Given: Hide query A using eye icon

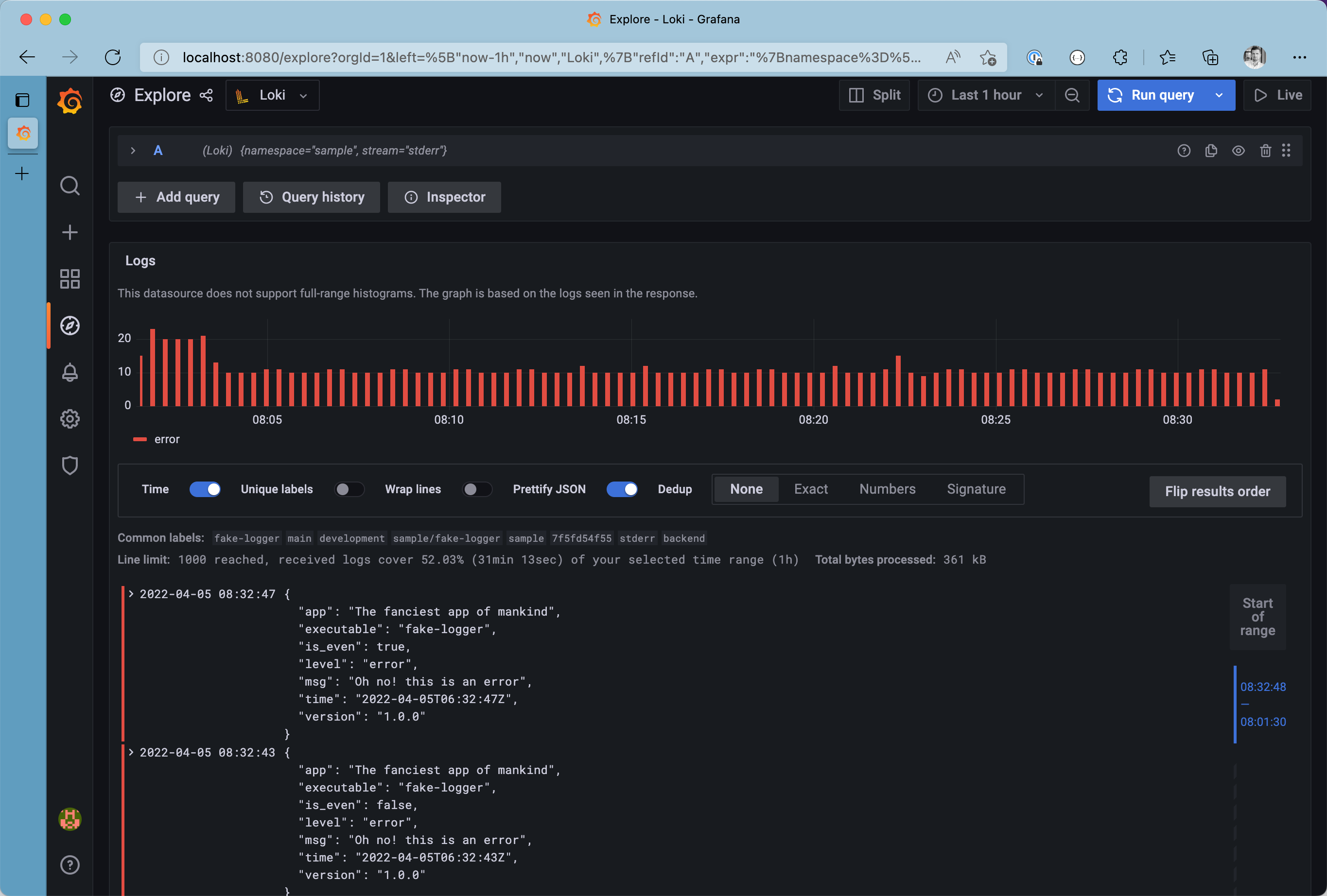Looking at the screenshot, I should point(1238,151).
